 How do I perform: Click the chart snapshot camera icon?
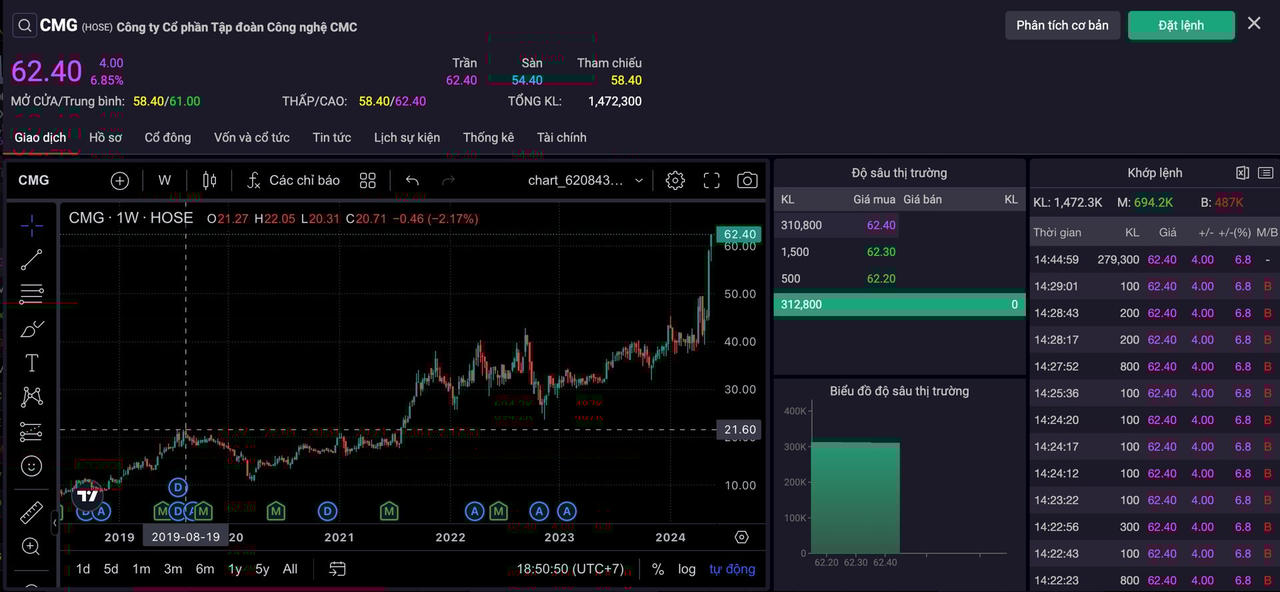click(747, 180)
